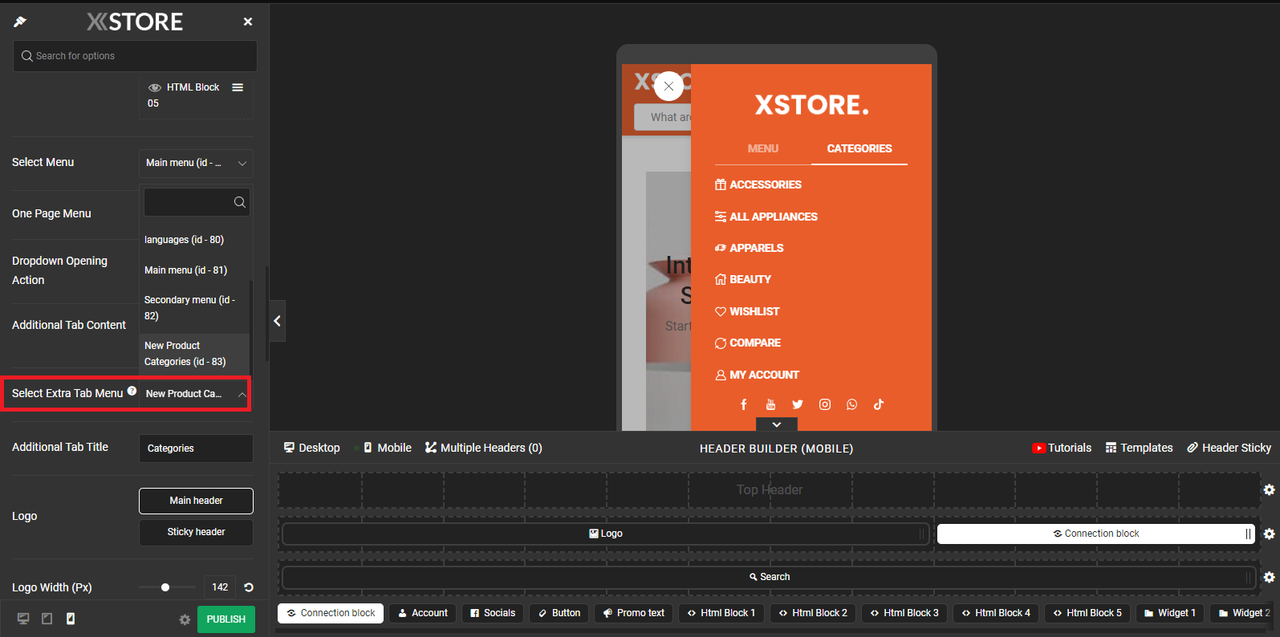Open Logo row settings gear
This screenshot has width=1280, height=637.
1269,534
